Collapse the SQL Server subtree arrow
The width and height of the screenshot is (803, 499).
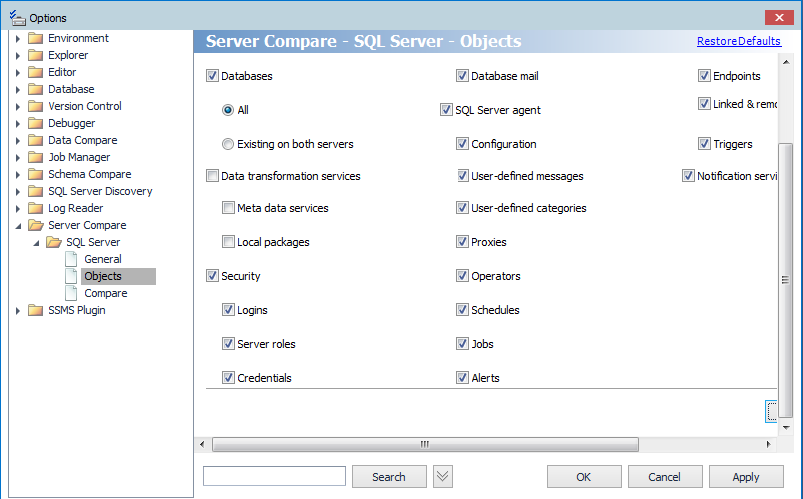pyautogui.click(x=36, y=243)
